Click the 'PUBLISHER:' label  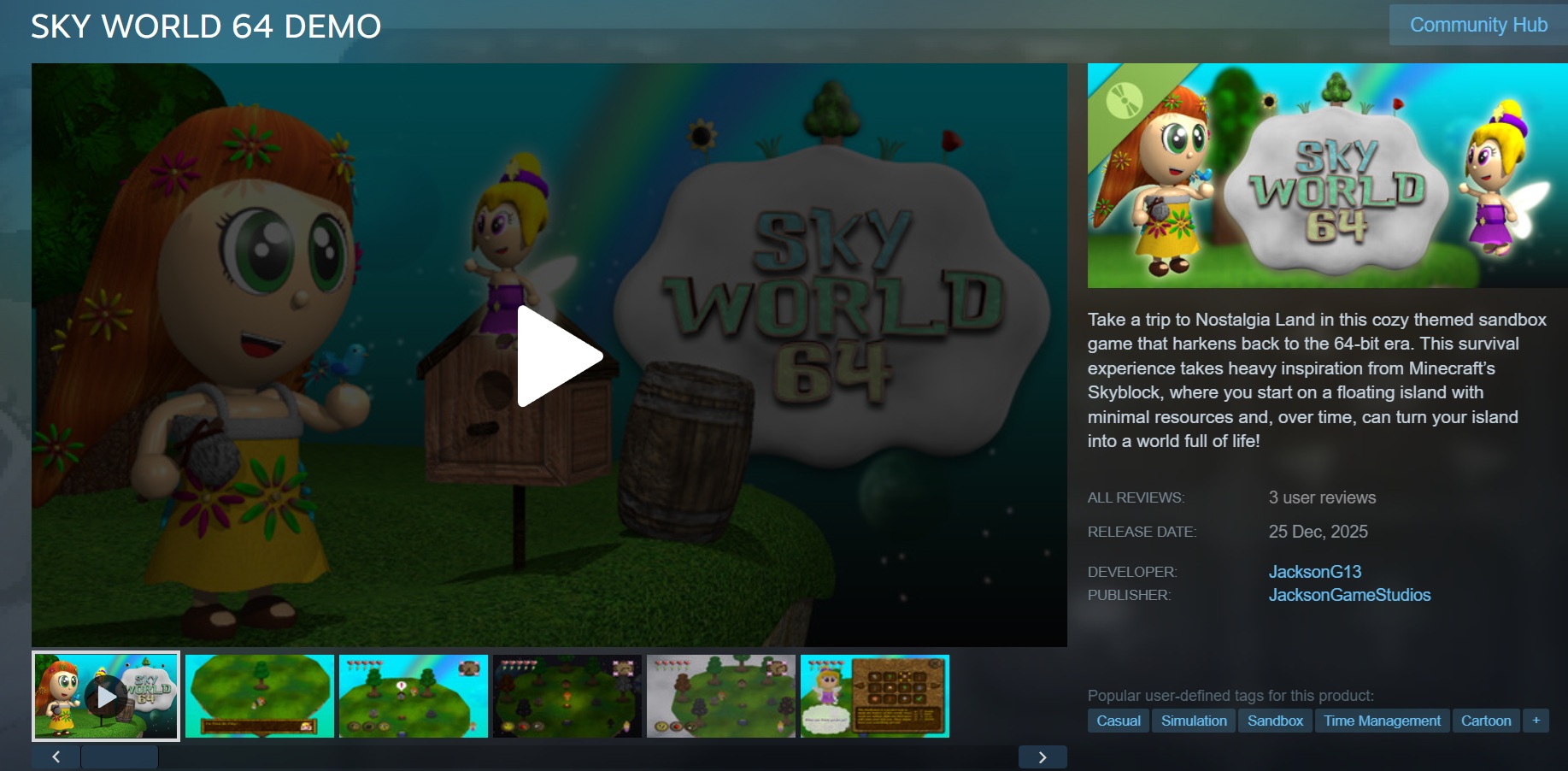coord(1129,595)
